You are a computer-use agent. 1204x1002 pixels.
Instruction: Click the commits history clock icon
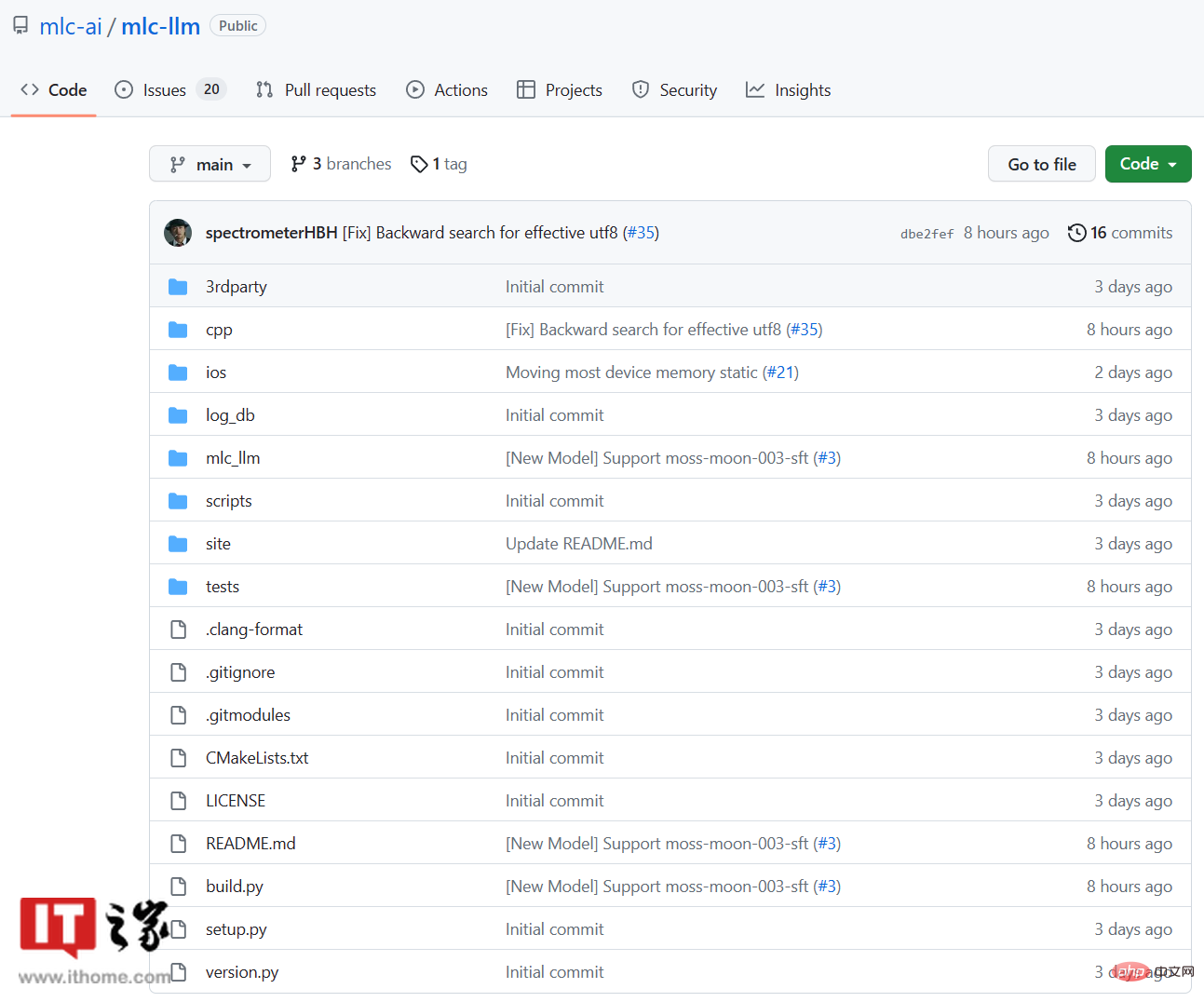click(1076, 233)
